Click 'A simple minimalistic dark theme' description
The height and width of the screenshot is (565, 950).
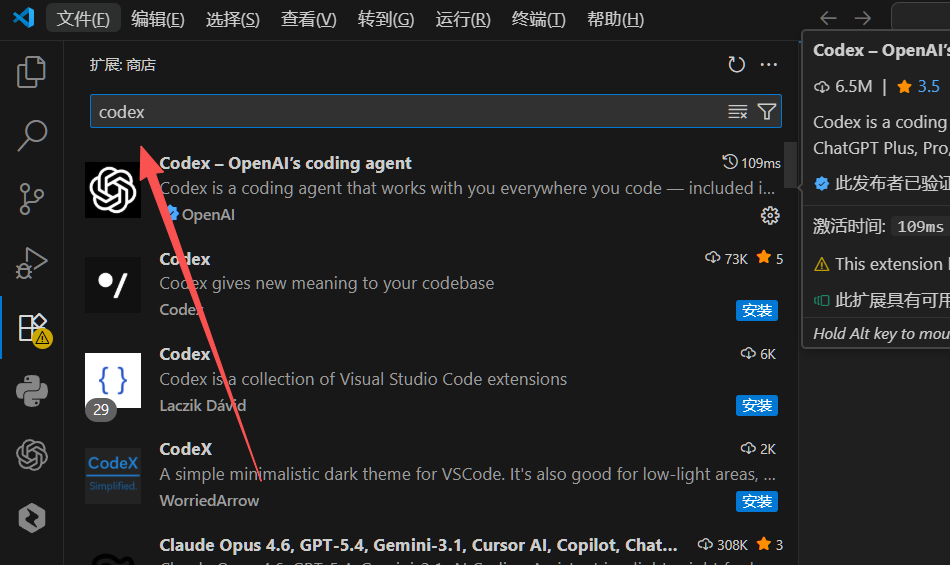(467, 474)
